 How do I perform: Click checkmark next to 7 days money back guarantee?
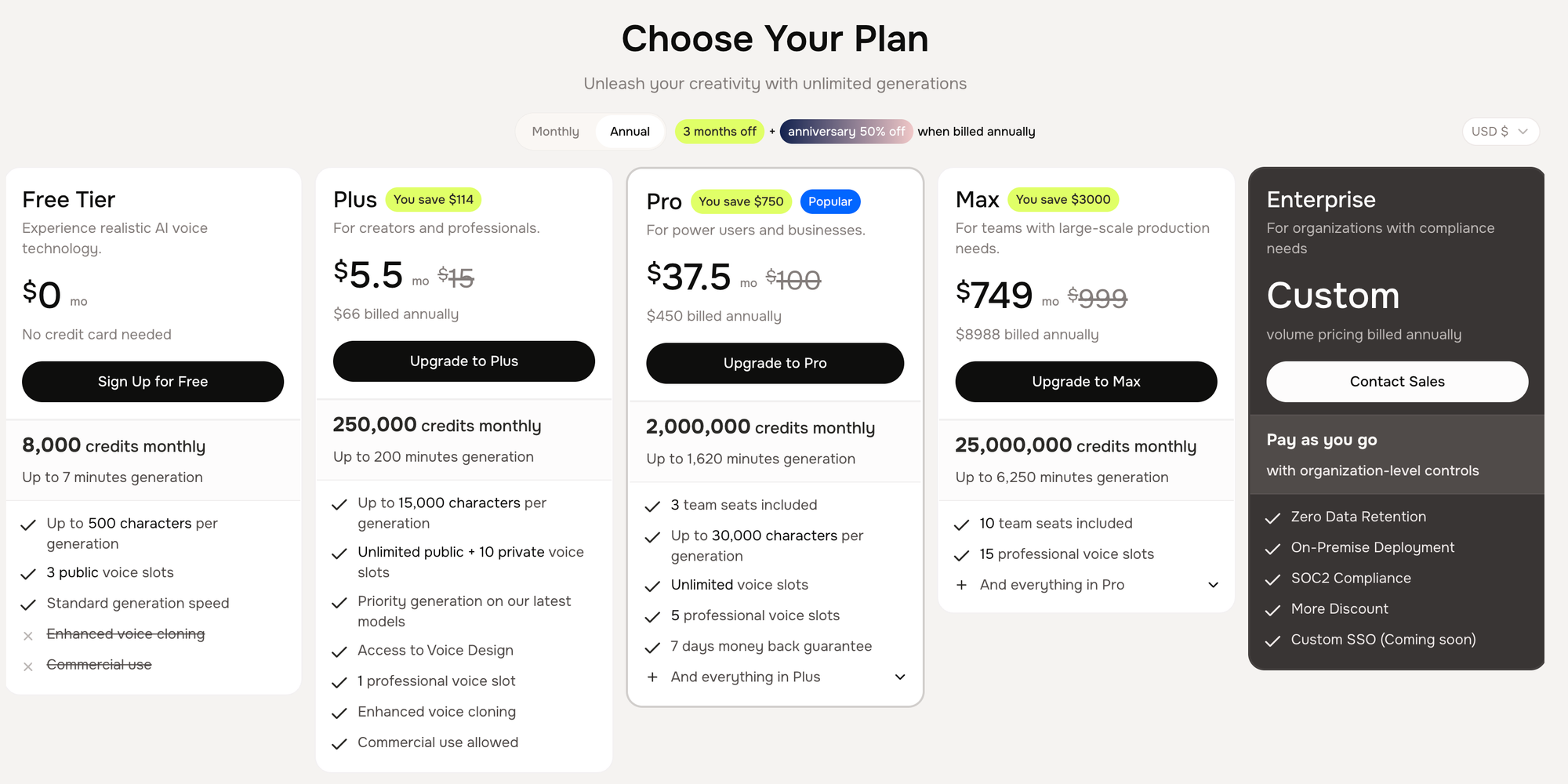(652, 648)
